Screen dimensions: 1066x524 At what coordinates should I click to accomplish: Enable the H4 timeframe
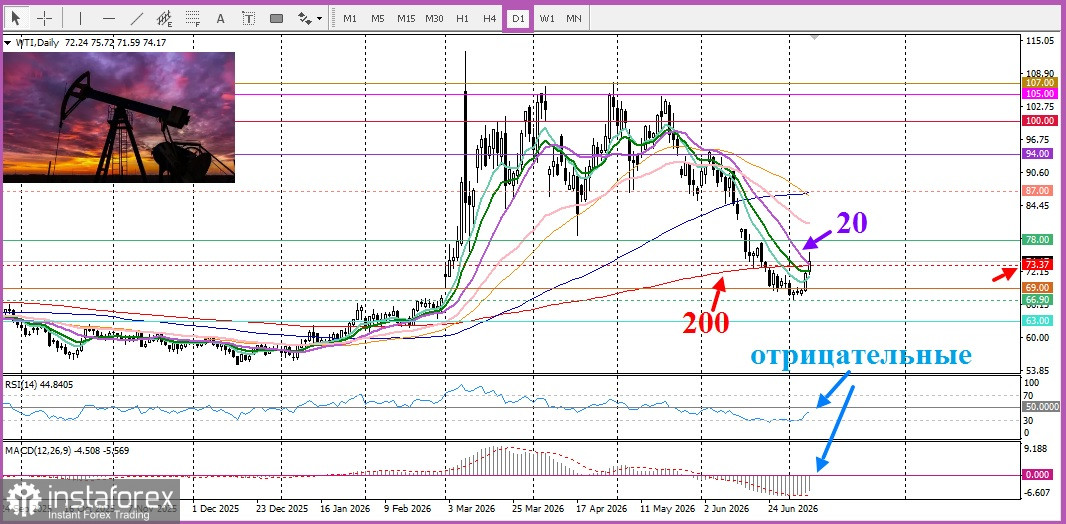pos(489,18)
